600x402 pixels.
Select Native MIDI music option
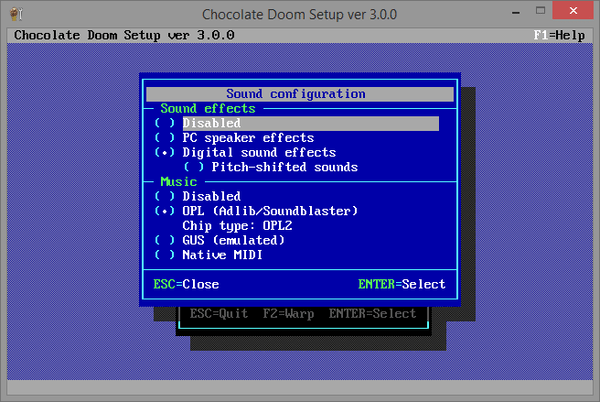coord(208,255)
